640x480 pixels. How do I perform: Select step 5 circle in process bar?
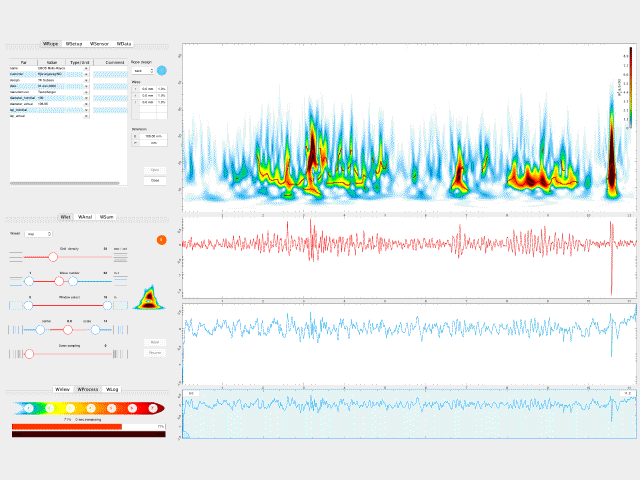pyautogui.click(x=111, y=408)
